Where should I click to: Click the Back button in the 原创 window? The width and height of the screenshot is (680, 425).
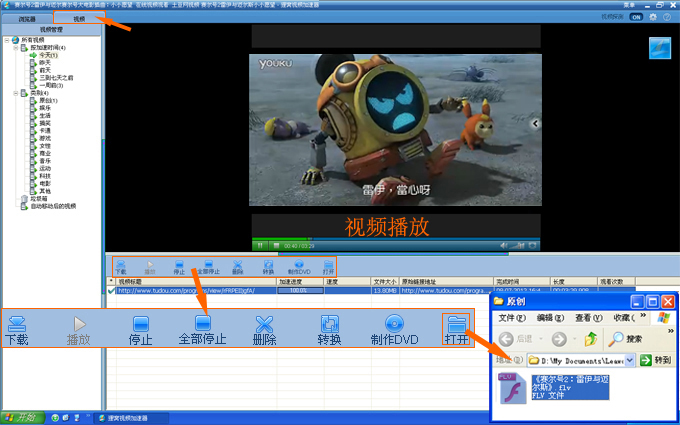tap(513, 339)
